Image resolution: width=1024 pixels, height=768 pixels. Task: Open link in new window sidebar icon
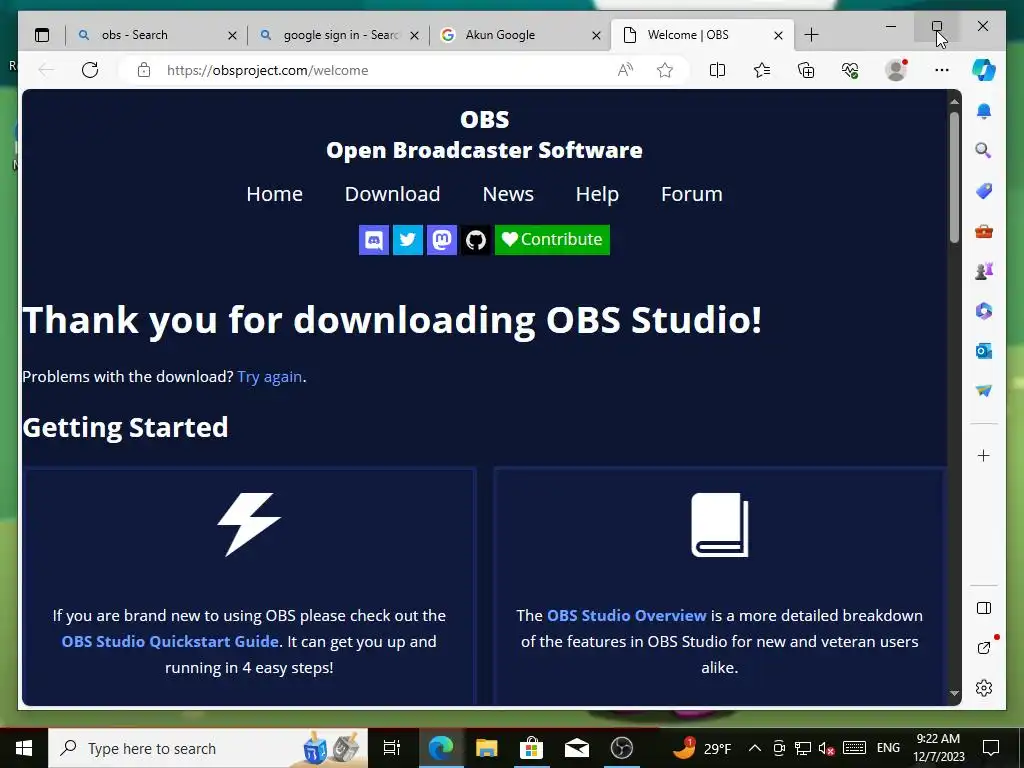click(984, 648)
